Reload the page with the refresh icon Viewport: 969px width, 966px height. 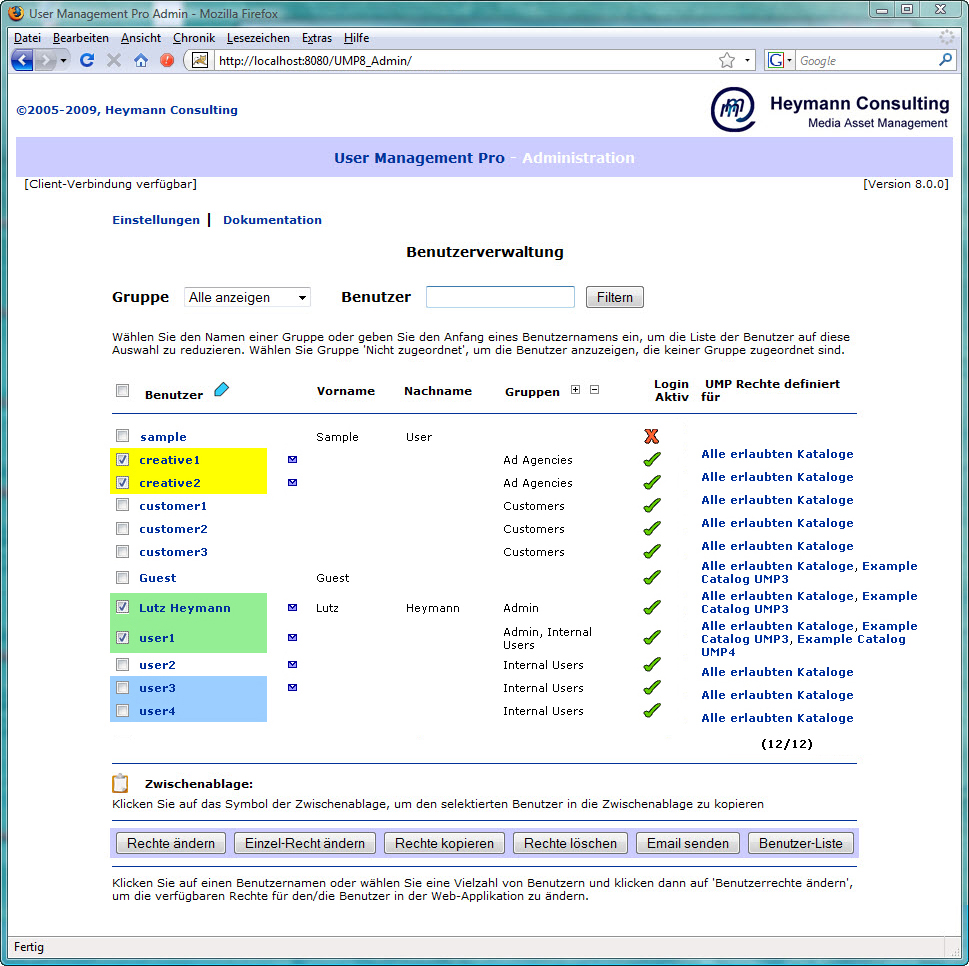click(x=87, y=60)
